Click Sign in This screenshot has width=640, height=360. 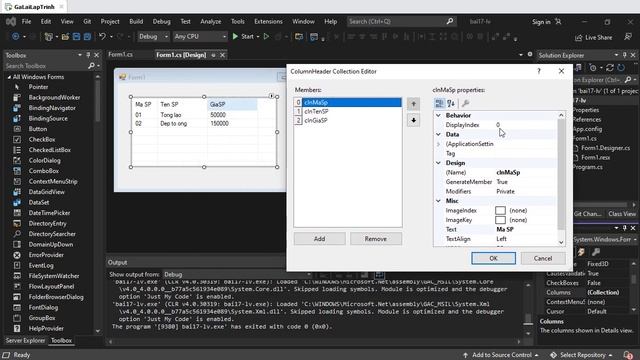[546, 22]
